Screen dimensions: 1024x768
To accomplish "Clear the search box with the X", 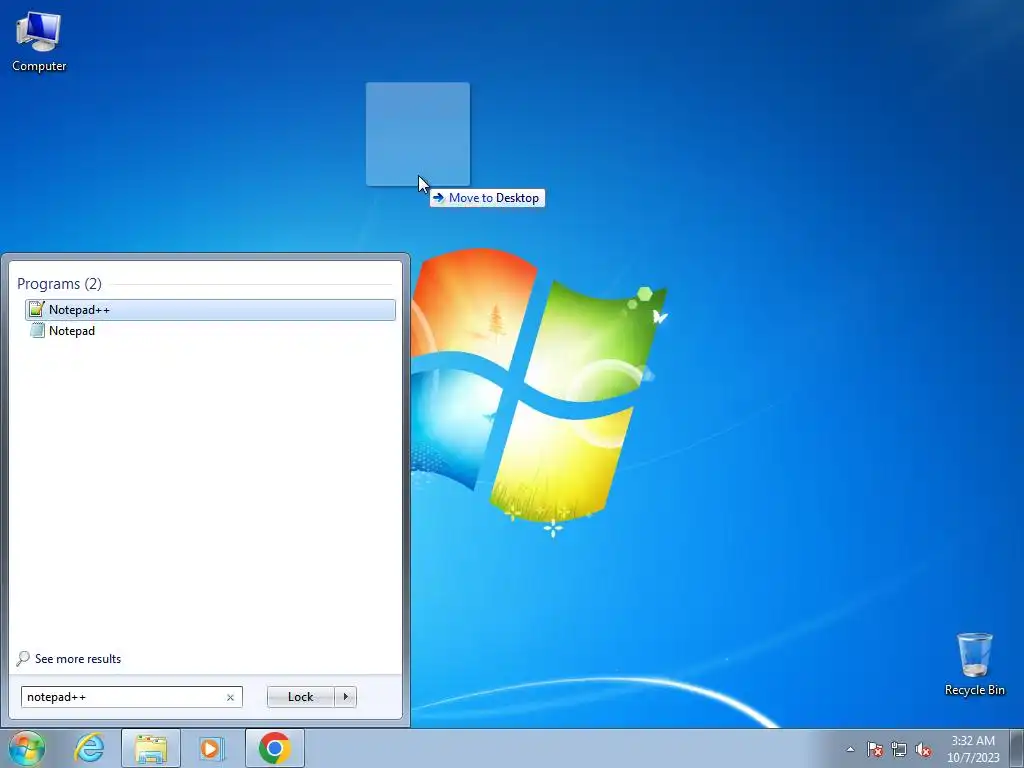I will pyautogui.click(x=230, y=697).
